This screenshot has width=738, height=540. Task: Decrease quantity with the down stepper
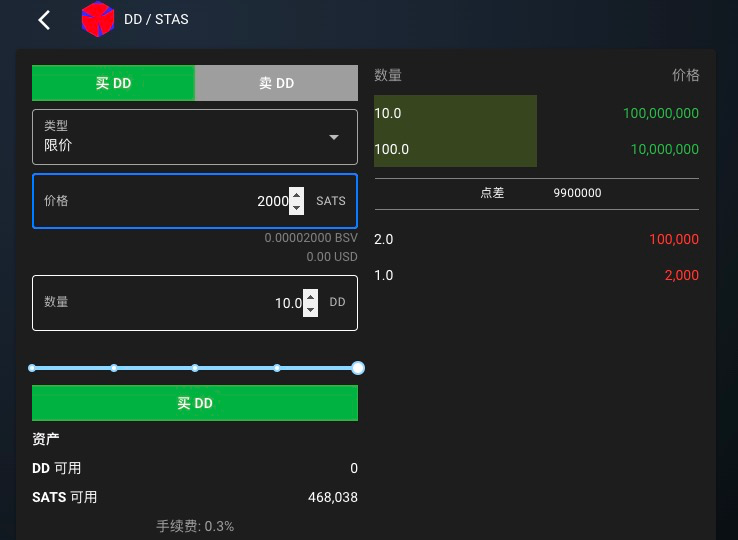coord(310,310)
